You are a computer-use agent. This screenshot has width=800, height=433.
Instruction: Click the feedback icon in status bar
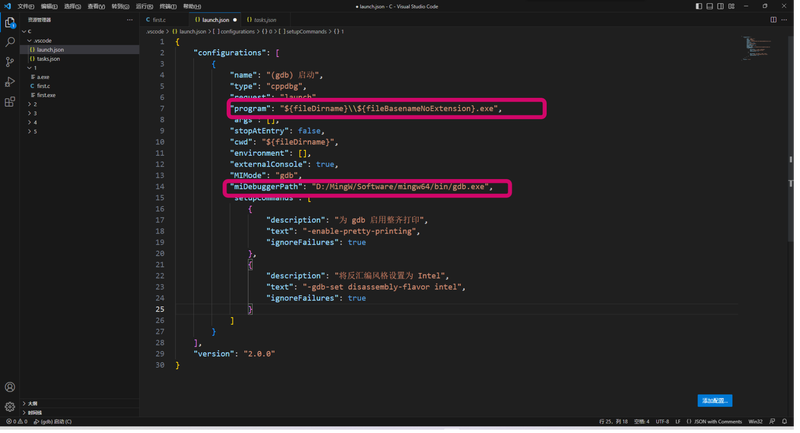coord(772,421)
